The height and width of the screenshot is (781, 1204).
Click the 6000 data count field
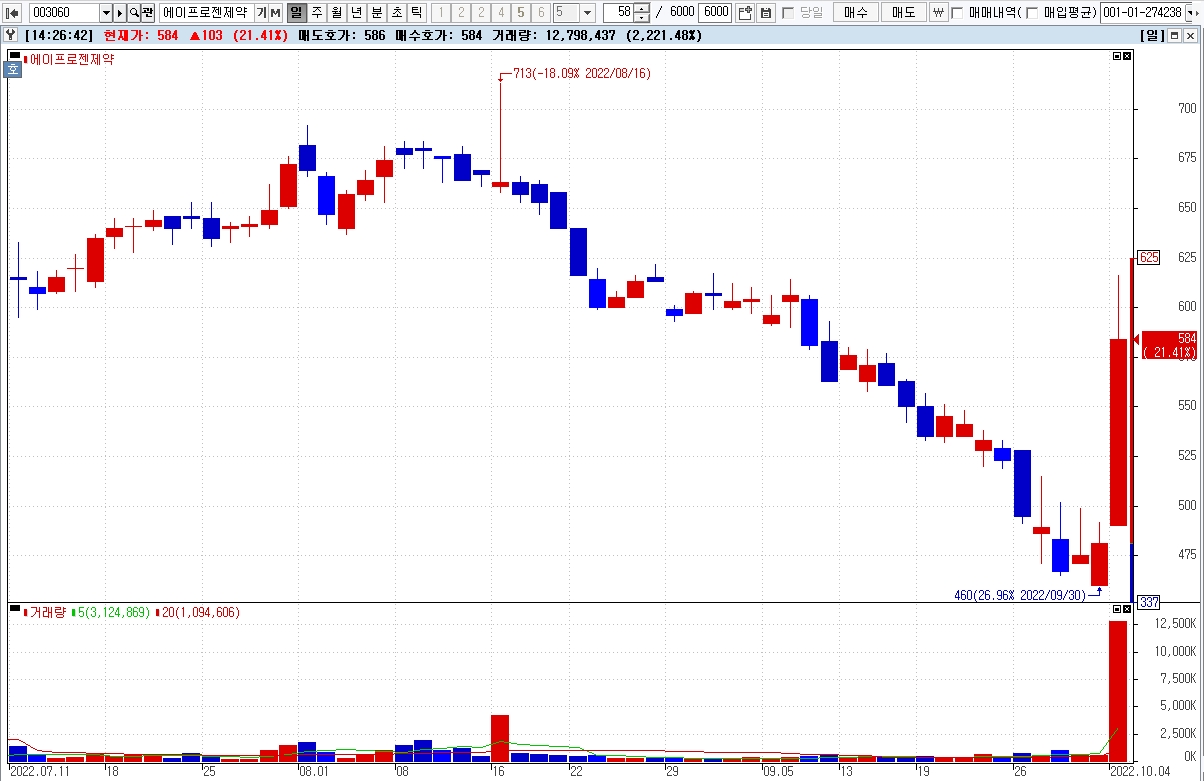[x=714, y=13]
